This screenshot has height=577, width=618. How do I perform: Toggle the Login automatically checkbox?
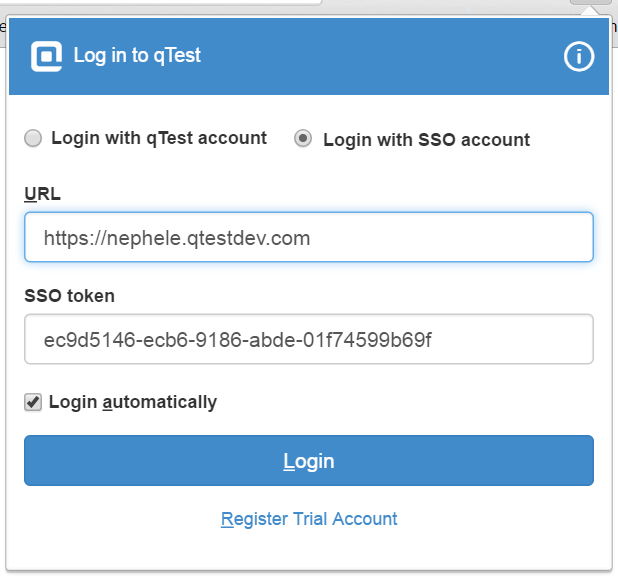pos(33,402)
